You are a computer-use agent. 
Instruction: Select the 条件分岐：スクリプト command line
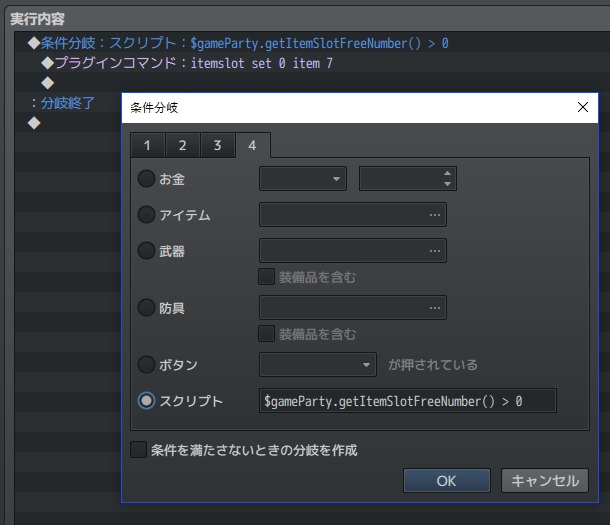click(x=312, y=43)
